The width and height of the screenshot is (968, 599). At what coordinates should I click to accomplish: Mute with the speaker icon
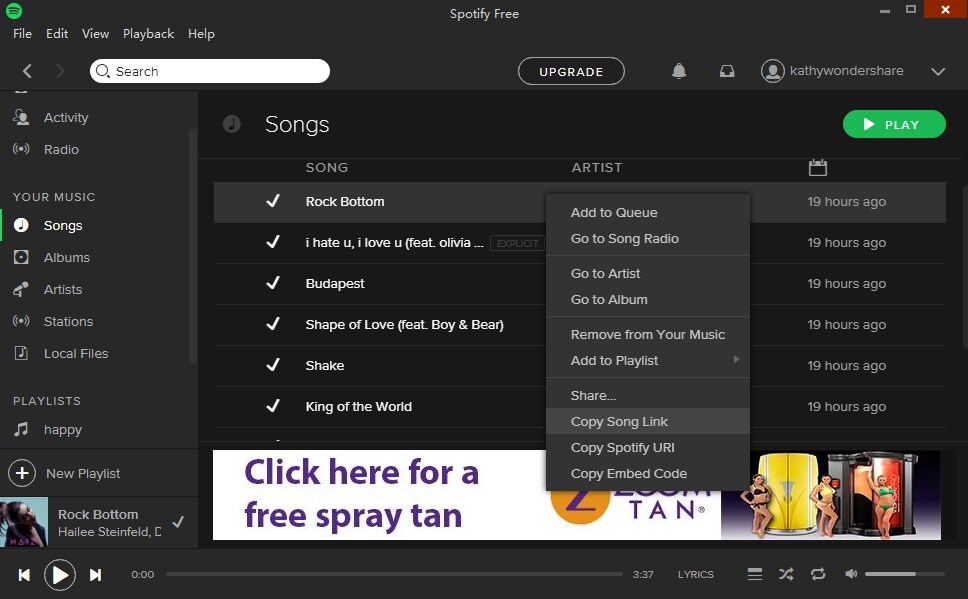tap(851, 574)
